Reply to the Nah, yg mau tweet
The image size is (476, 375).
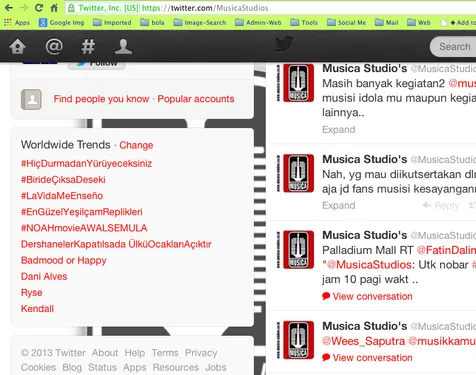[x=441, y=205]
